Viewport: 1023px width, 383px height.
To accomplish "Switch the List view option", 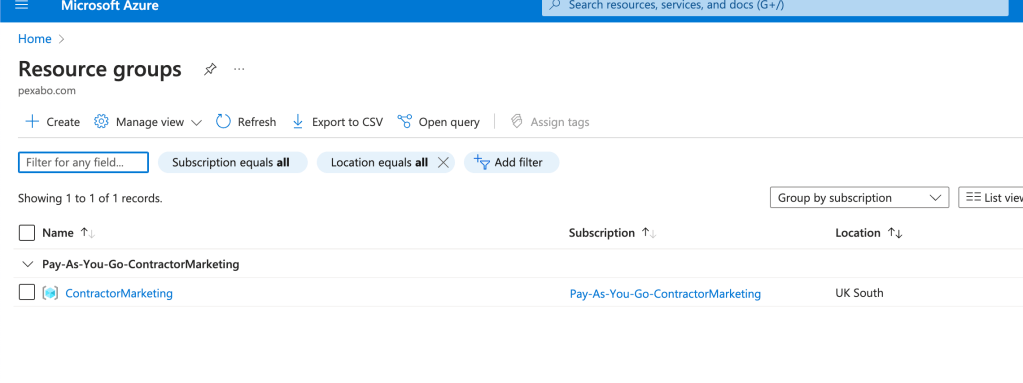I will pos(990,198).
